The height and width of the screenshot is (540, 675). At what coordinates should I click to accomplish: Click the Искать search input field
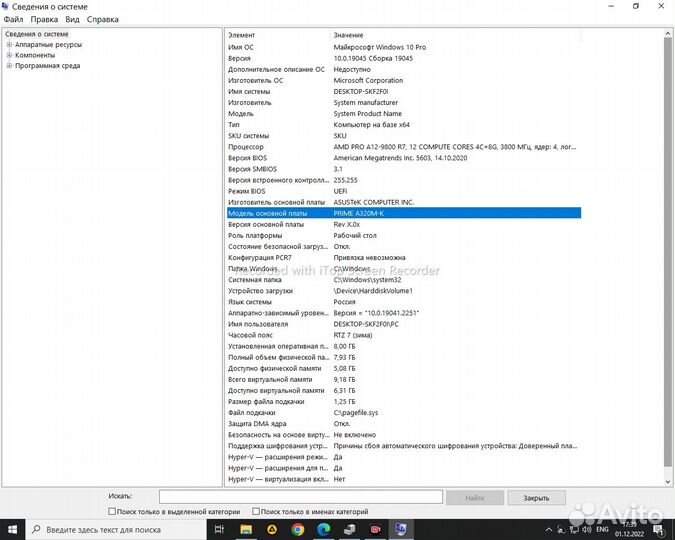[300, 497]
